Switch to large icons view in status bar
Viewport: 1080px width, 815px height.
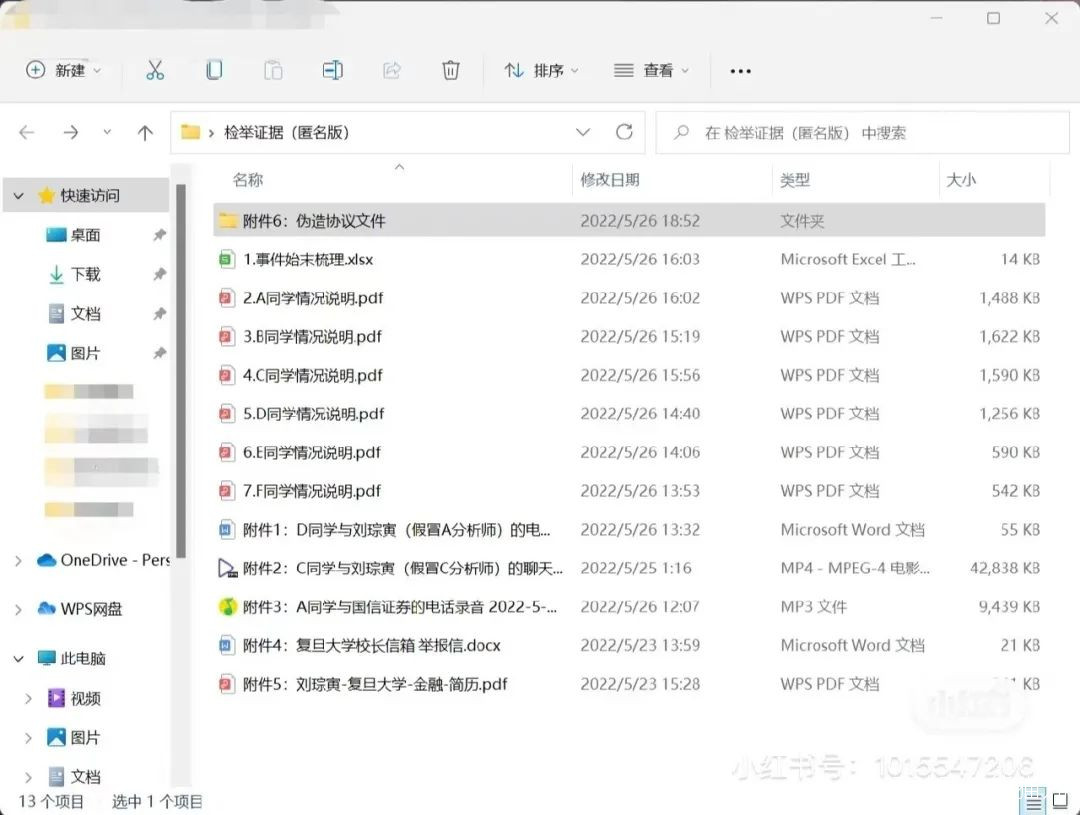[1061, 801]
